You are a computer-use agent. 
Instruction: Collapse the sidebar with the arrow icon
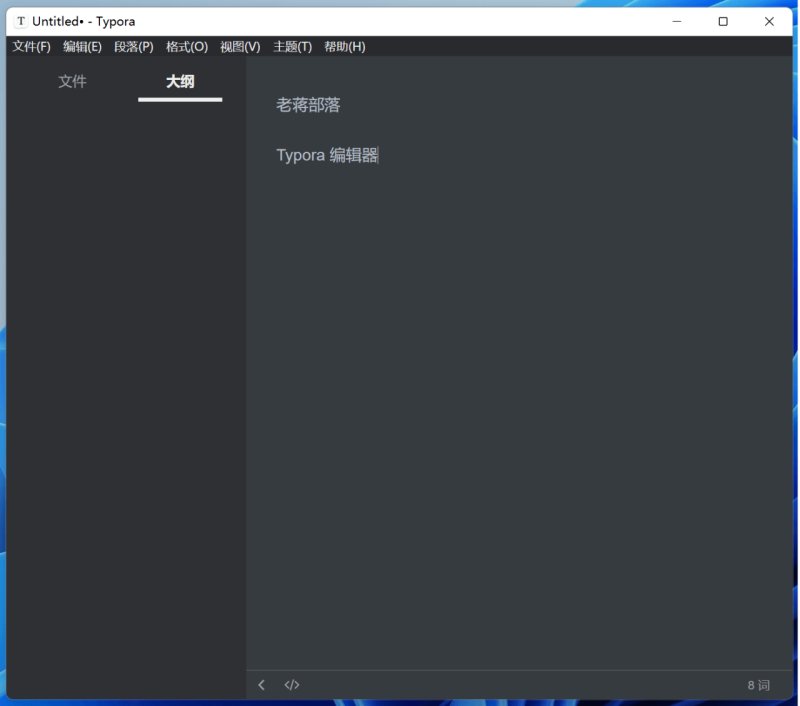tap(261, 685)
